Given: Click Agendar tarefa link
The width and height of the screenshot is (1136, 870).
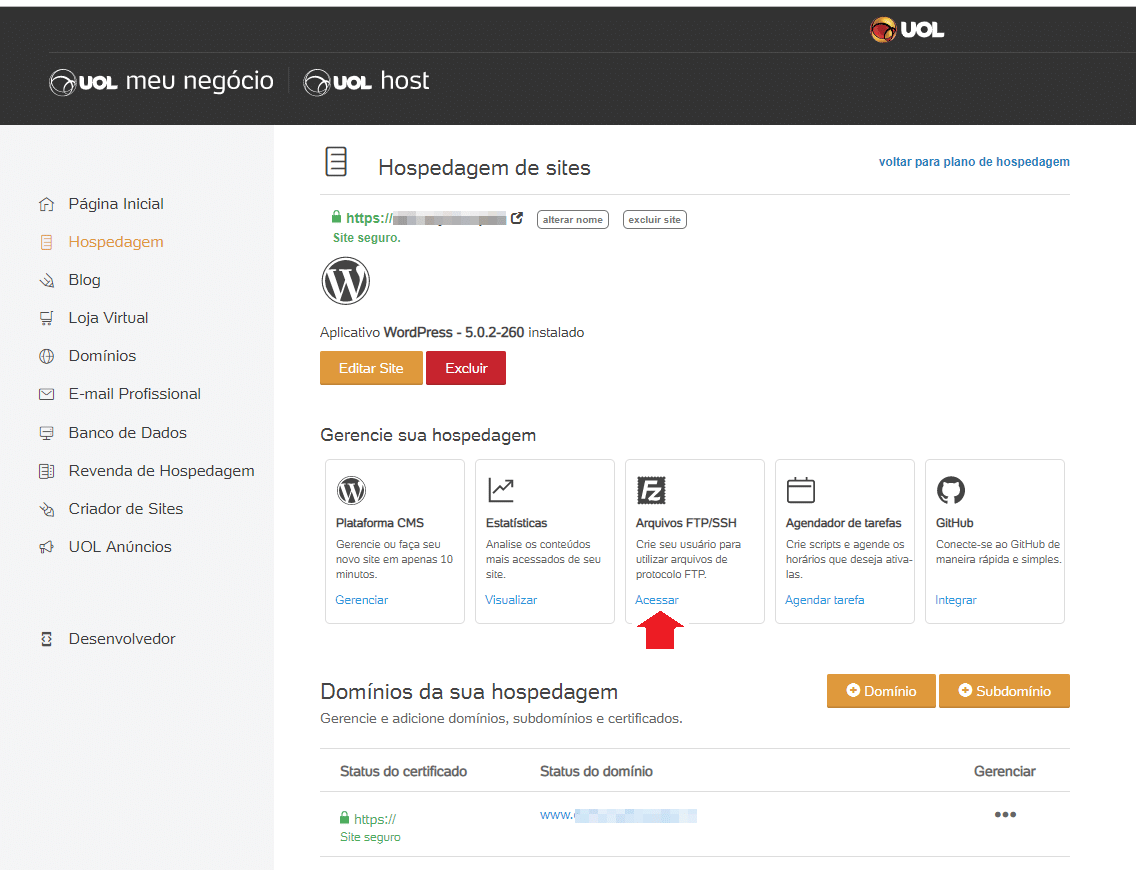Looking at the screenshot, I should pos(824,600).
